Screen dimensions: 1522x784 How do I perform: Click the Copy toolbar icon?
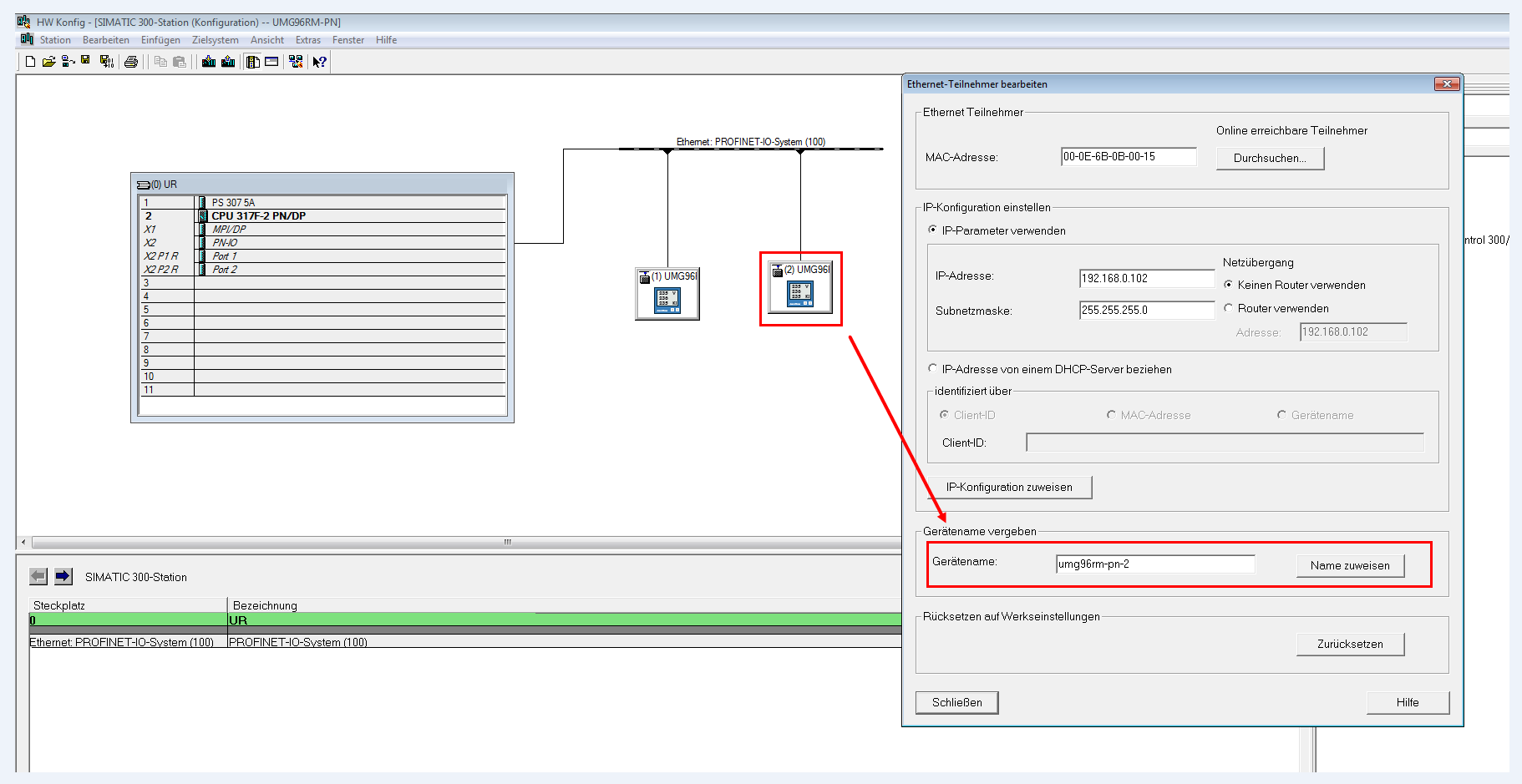click(x=160, y=62)
